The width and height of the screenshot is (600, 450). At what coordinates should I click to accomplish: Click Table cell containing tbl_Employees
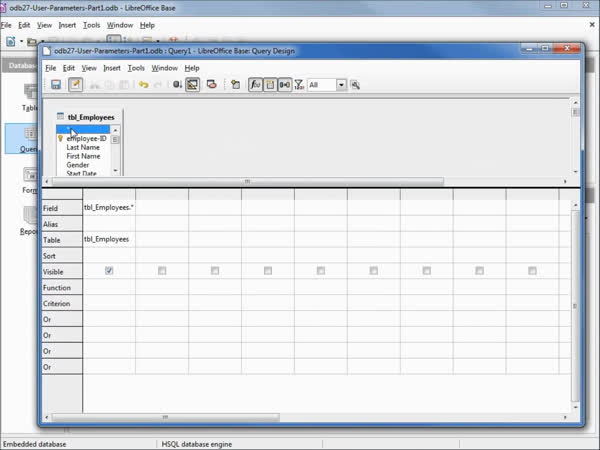coord(109,239)
